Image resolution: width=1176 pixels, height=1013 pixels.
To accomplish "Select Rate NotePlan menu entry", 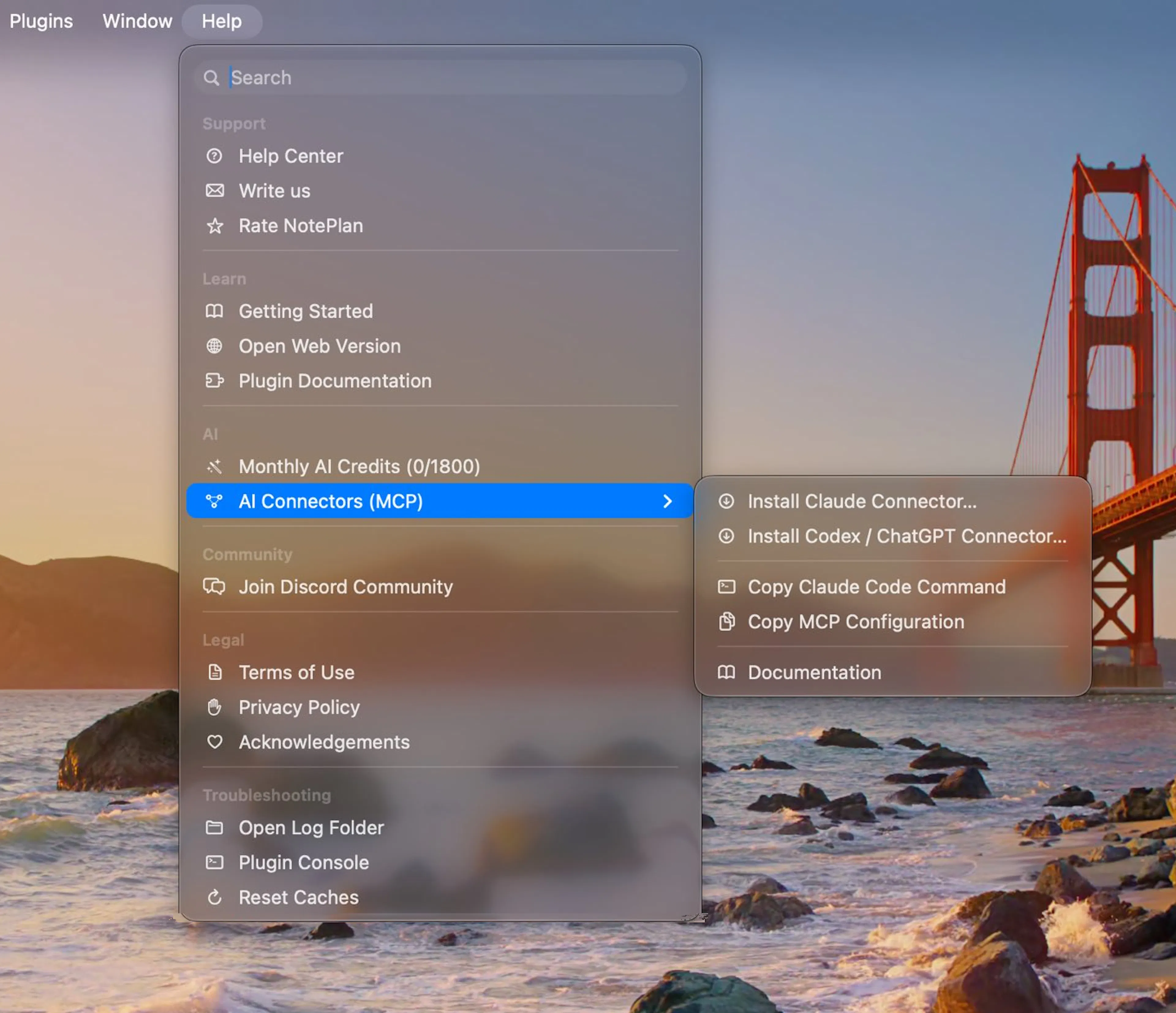I will 440,225.
